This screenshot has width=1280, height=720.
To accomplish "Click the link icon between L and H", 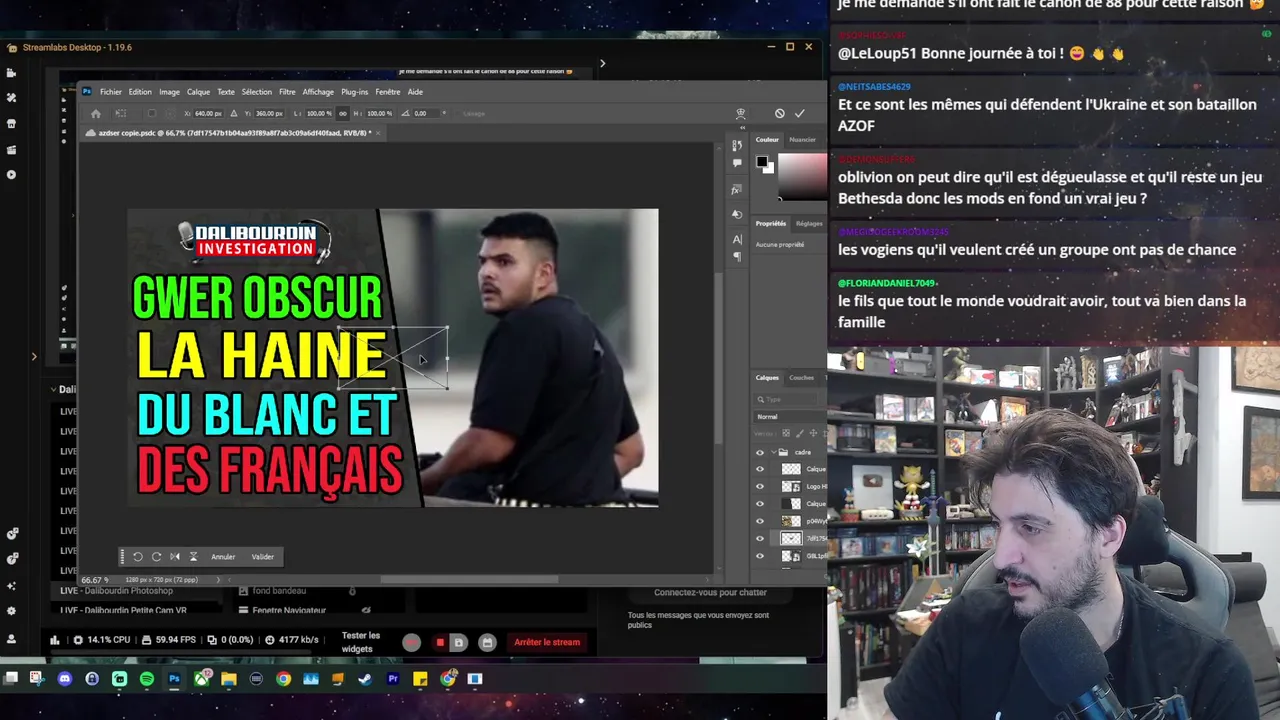I will coord(343,113).
